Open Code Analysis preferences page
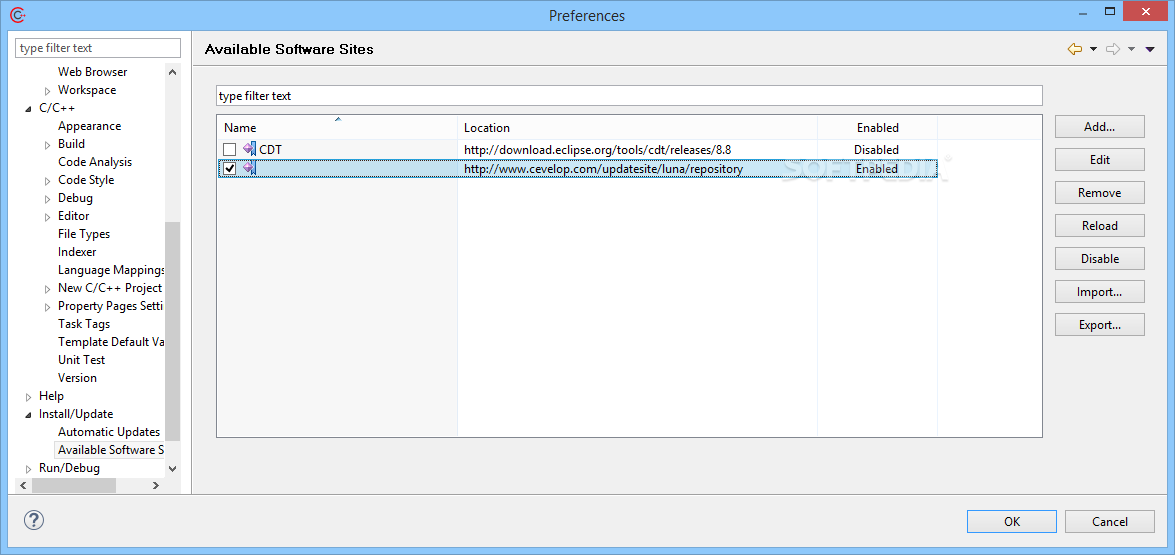 94,162
